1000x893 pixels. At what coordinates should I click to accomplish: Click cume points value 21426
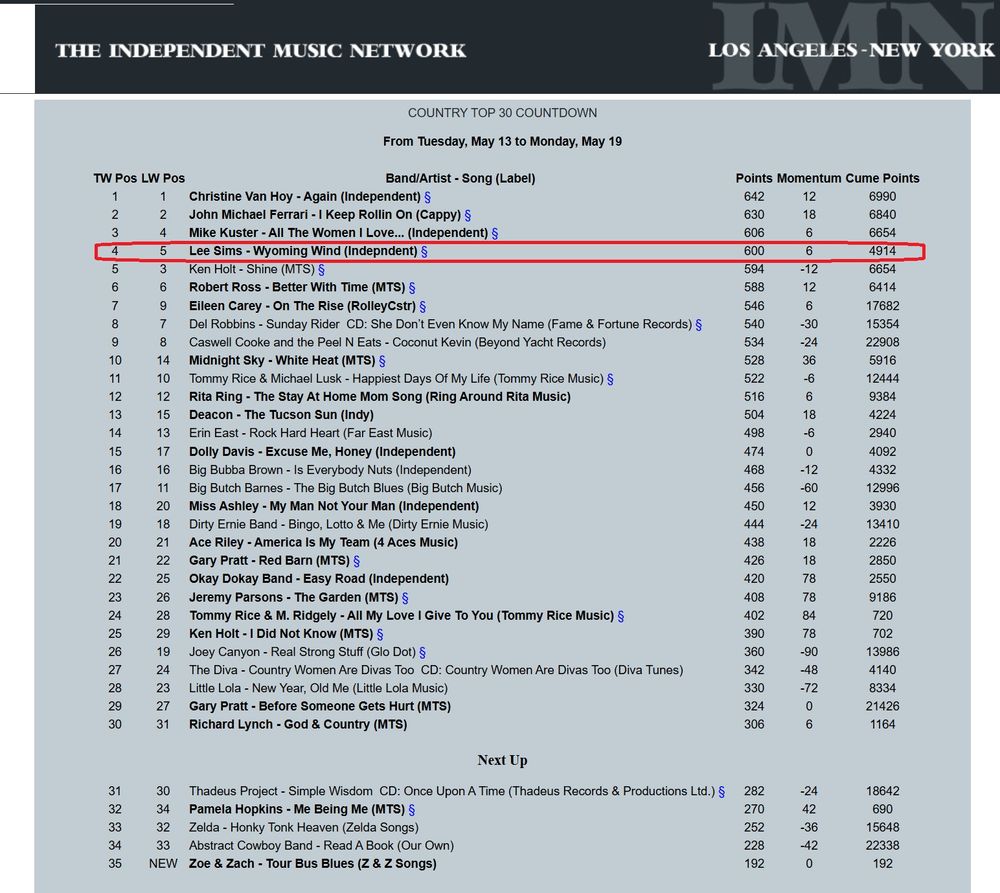click(x=882, y=707)
